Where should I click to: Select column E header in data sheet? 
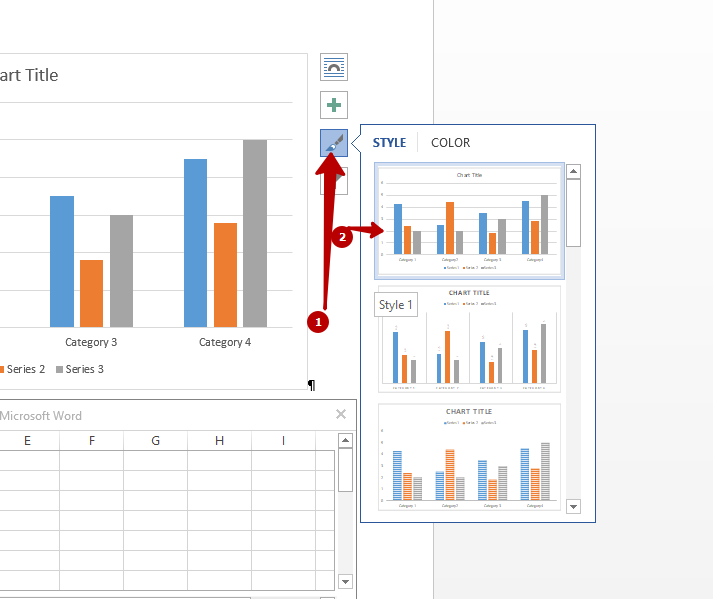coord(27,441)
